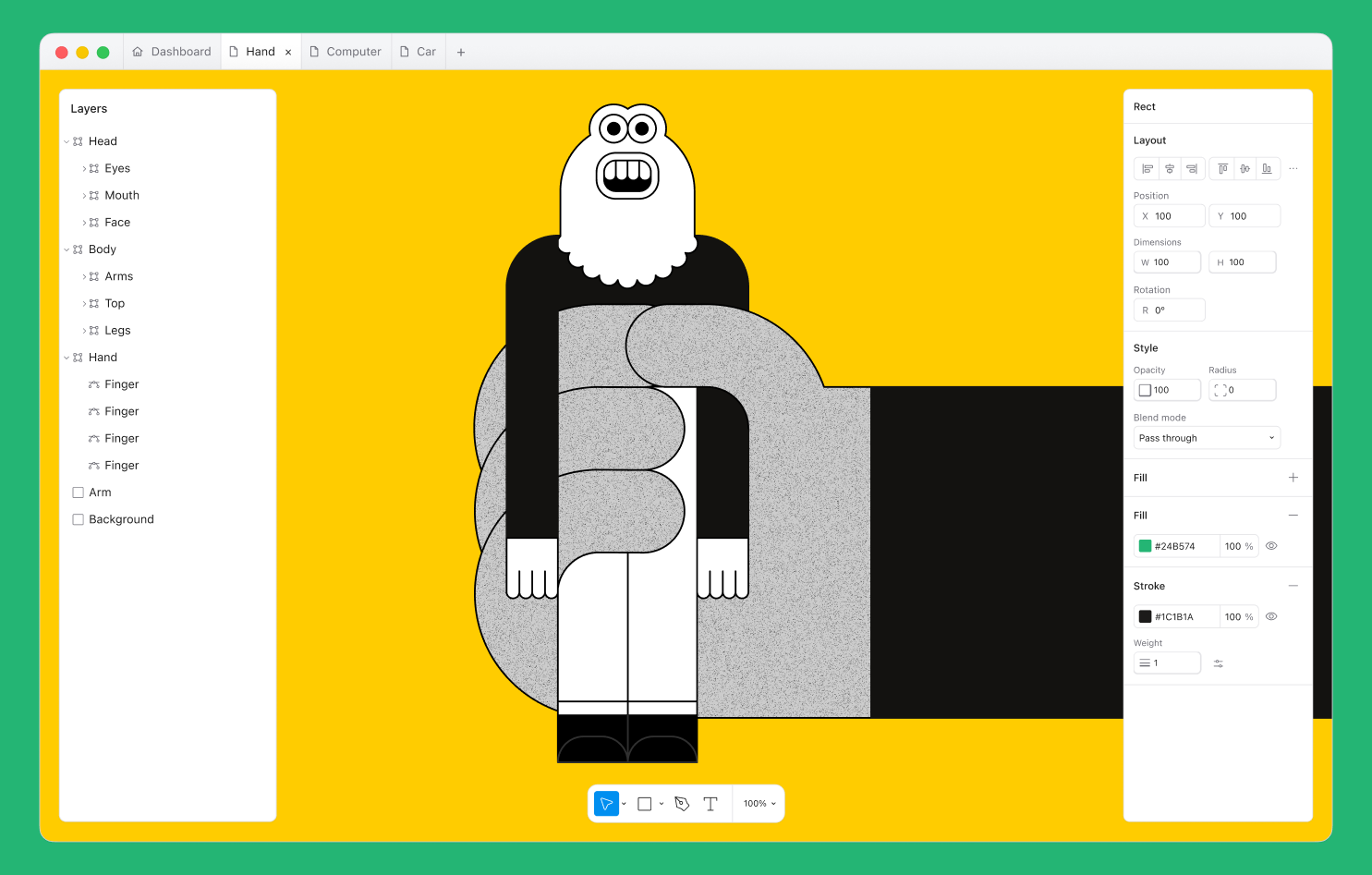
Task: Select the Rectangle shape tool
Action: 645,804
